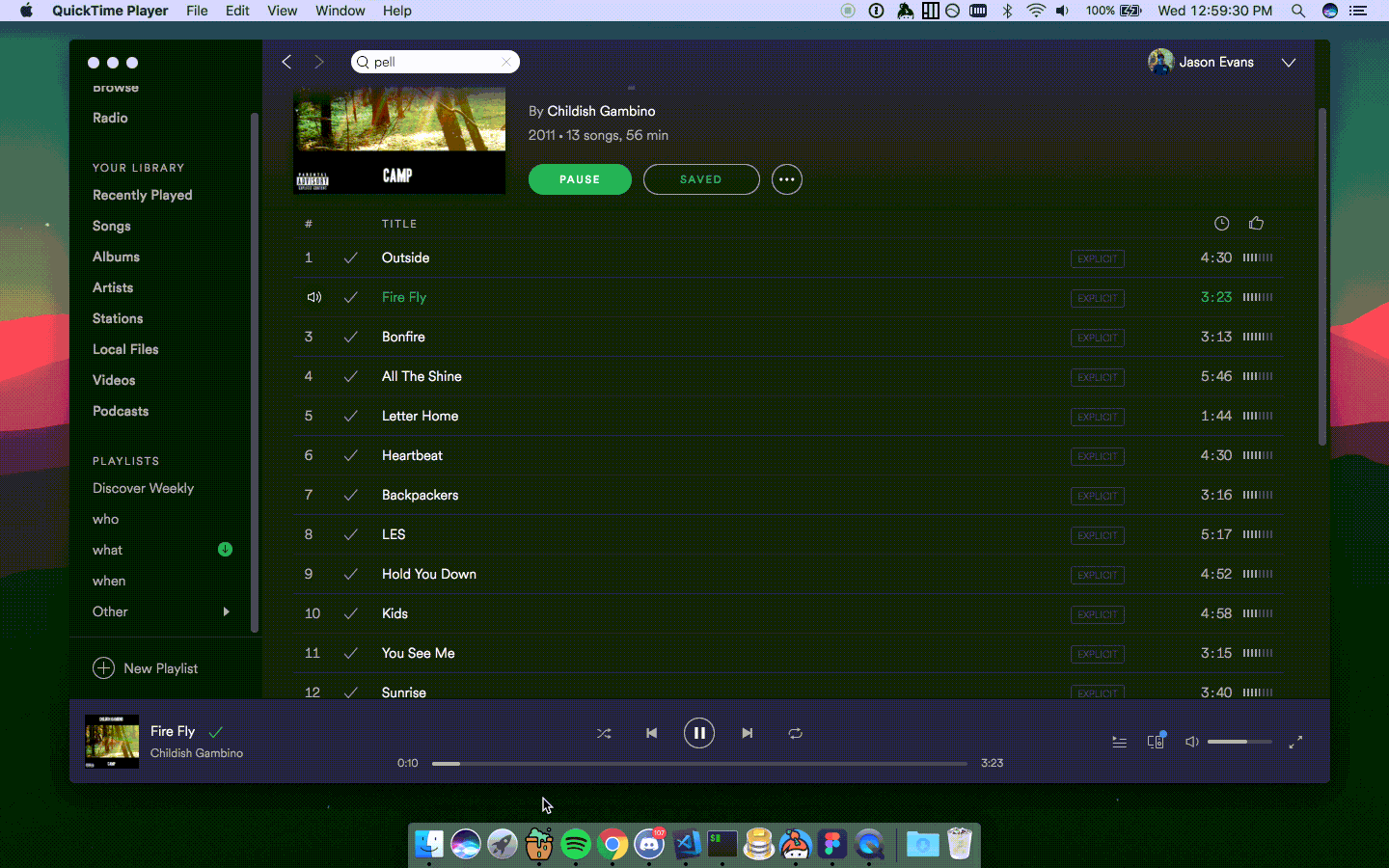Viewport: 1389px width, 868px height.
Task: Open Radio in sidebar
Action: 110,118
